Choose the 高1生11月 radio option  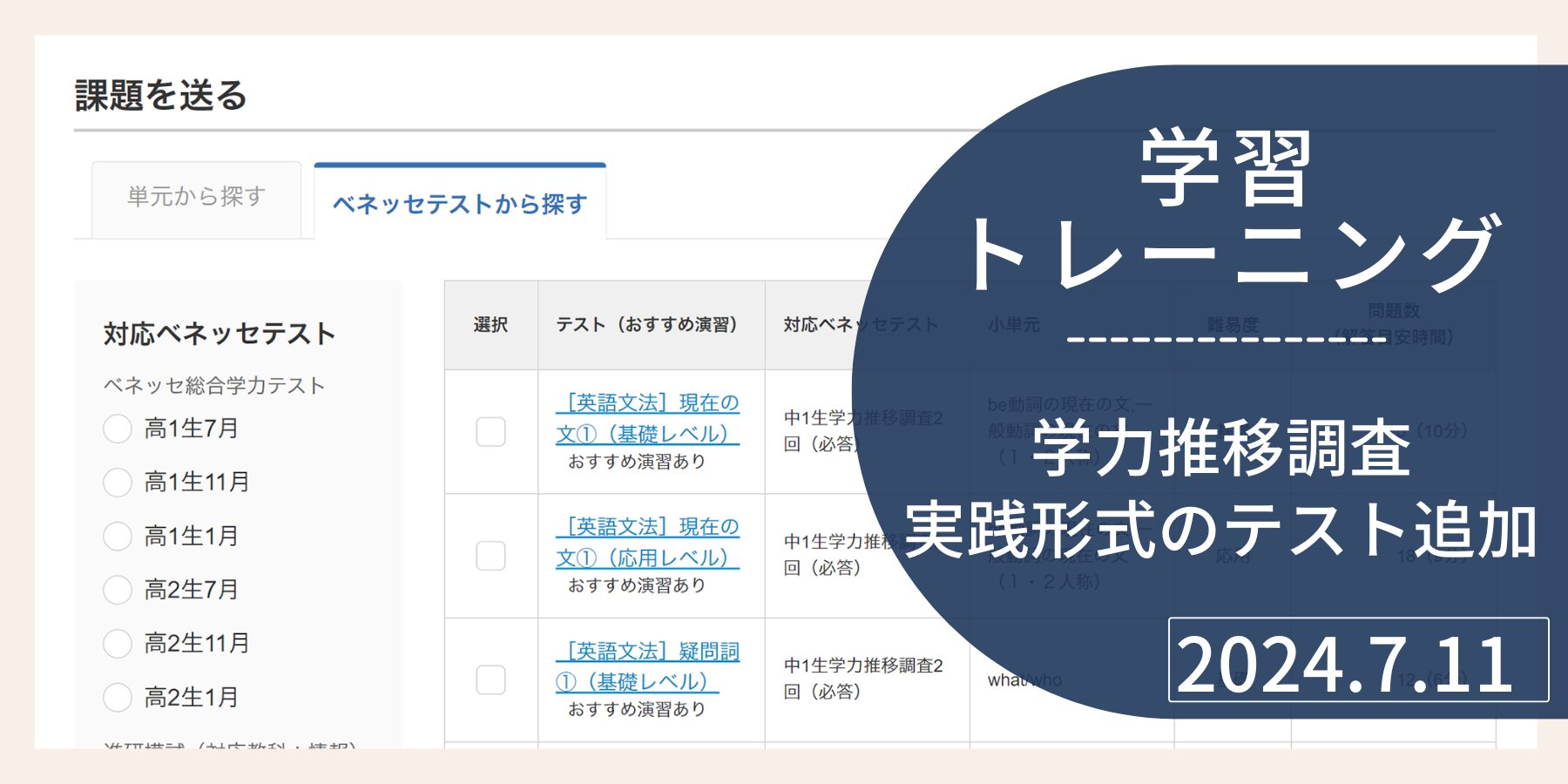point(118,482)
